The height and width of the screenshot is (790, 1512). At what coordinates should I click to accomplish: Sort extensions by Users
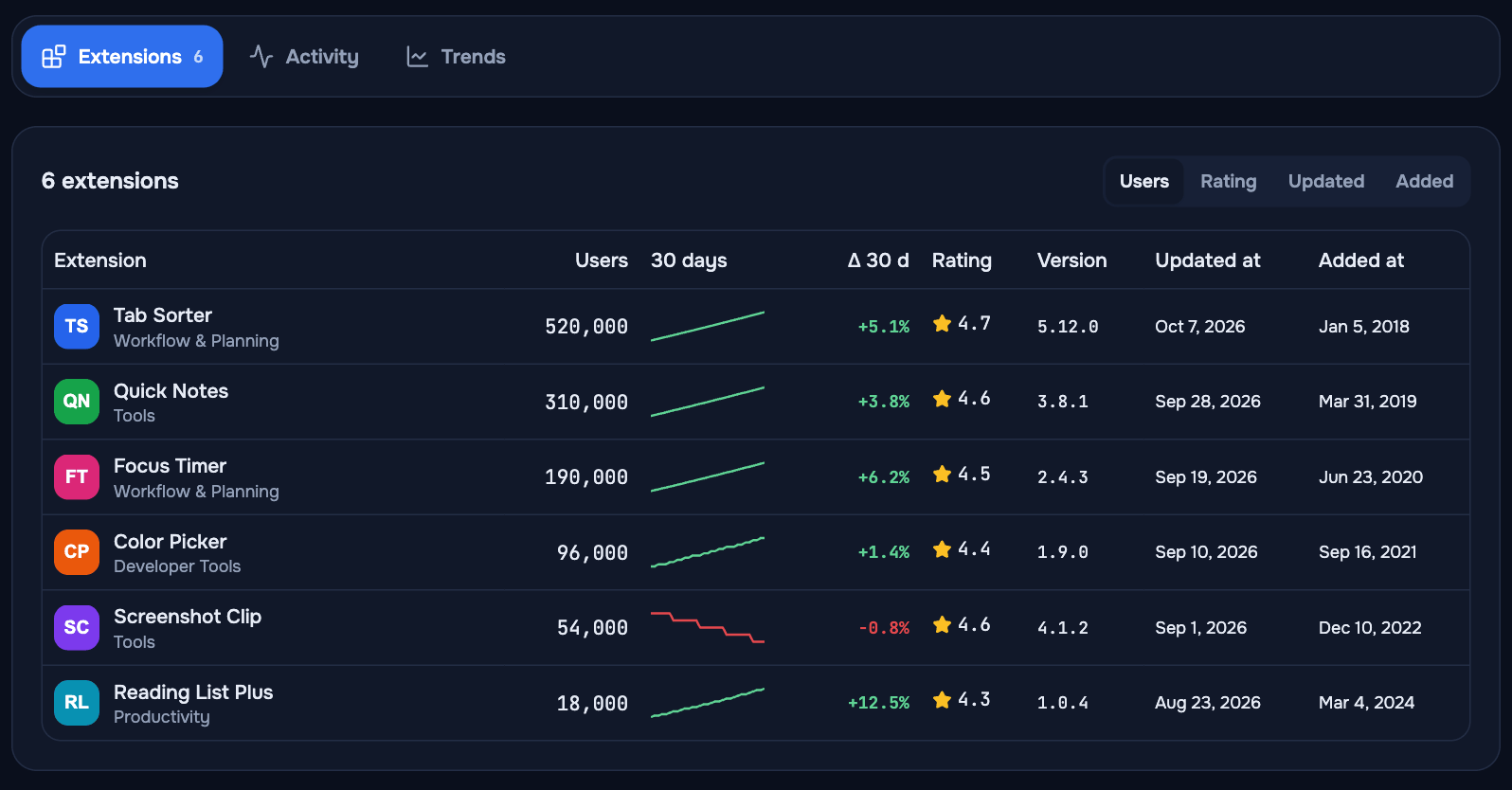tap(1144, 181)
